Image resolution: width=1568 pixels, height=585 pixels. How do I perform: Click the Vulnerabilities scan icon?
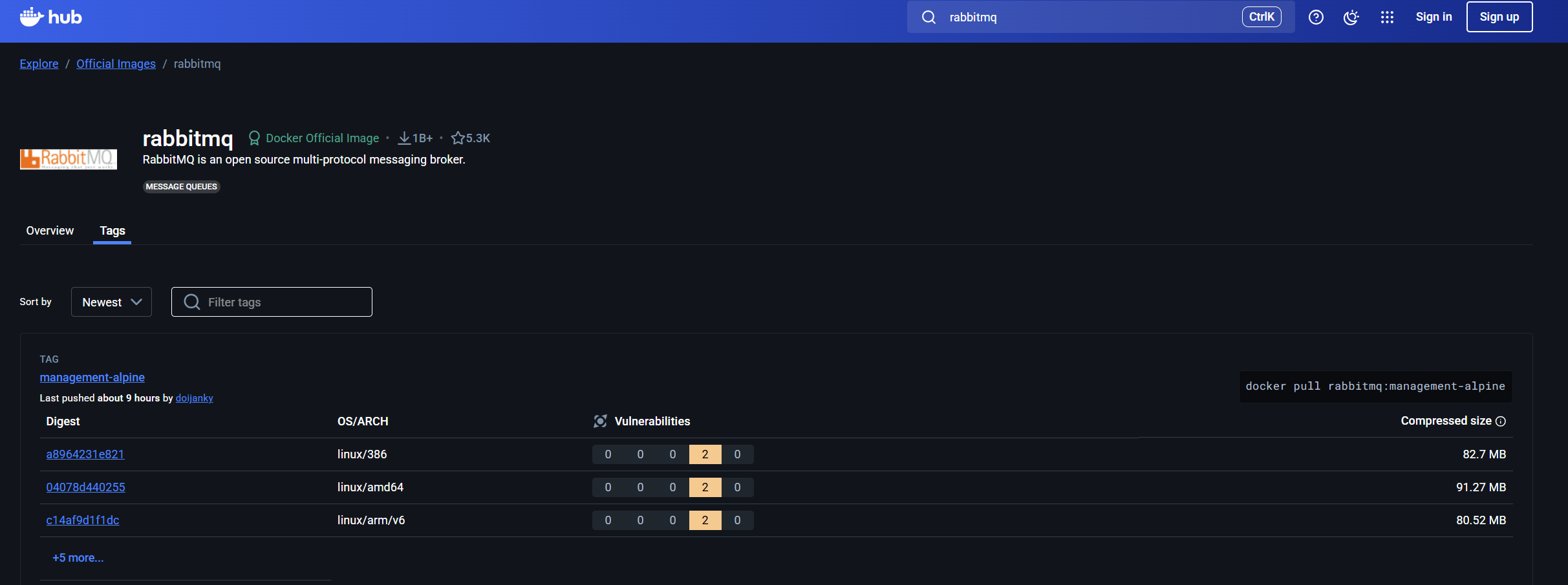[600, 421]
